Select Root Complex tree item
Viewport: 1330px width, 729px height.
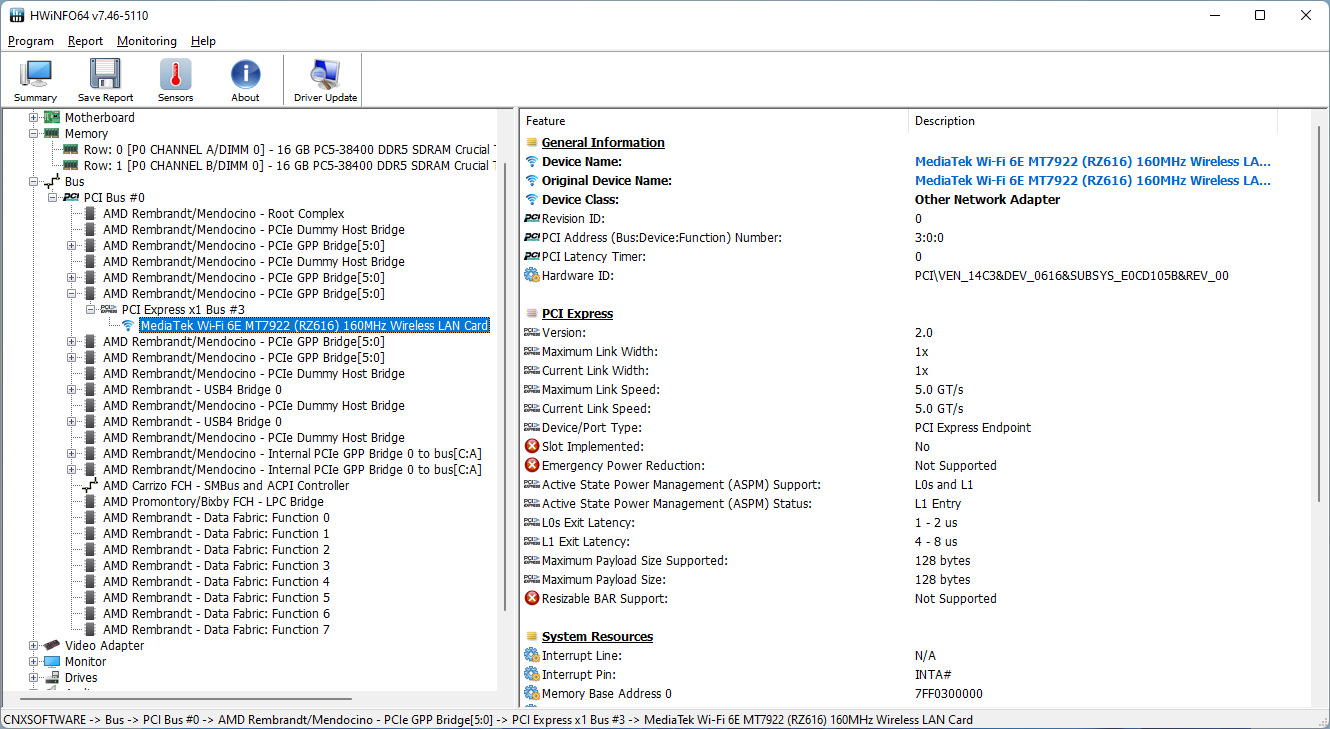pos(224,214)
